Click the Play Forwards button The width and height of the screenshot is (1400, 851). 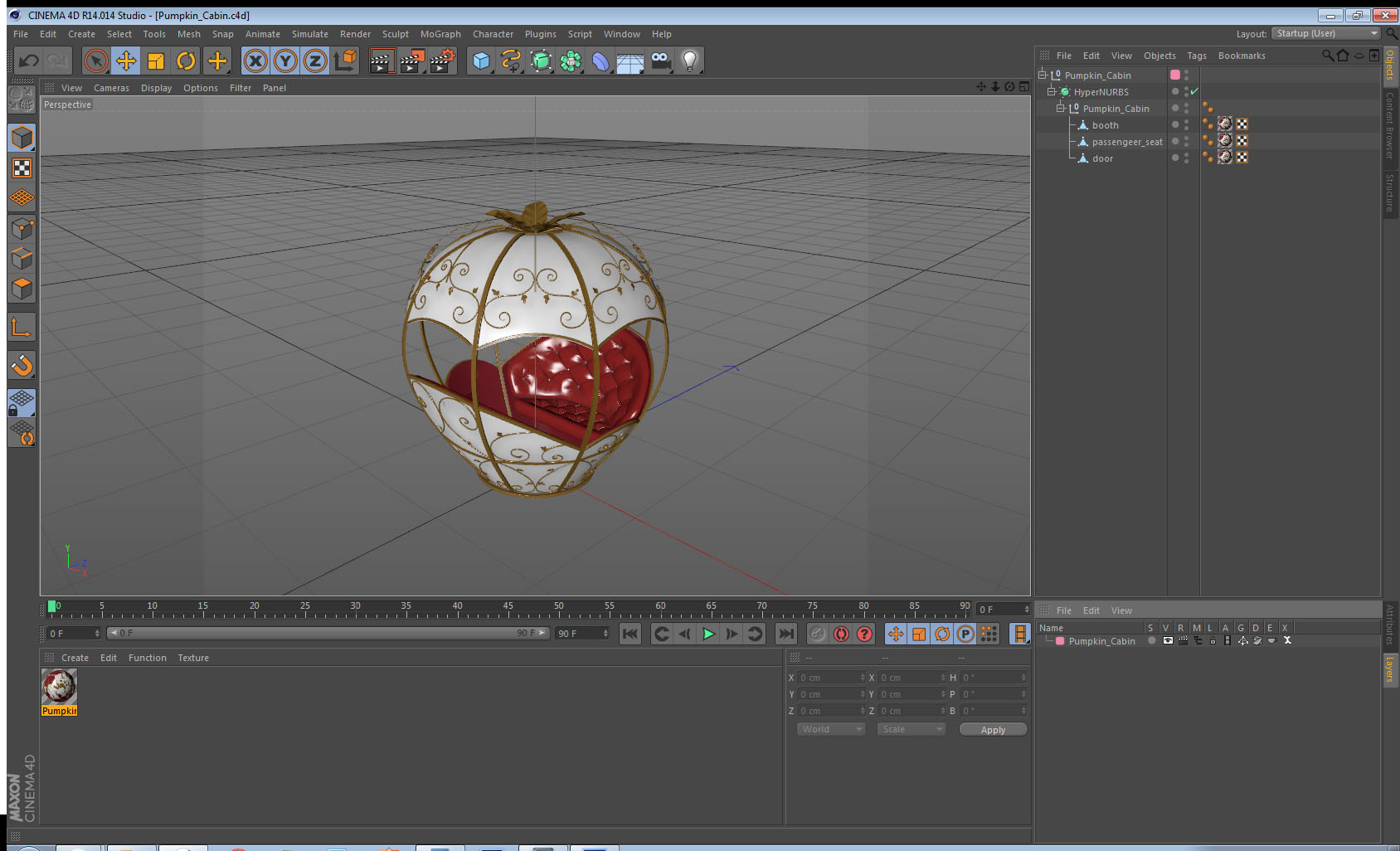click(x=708, y=634)
